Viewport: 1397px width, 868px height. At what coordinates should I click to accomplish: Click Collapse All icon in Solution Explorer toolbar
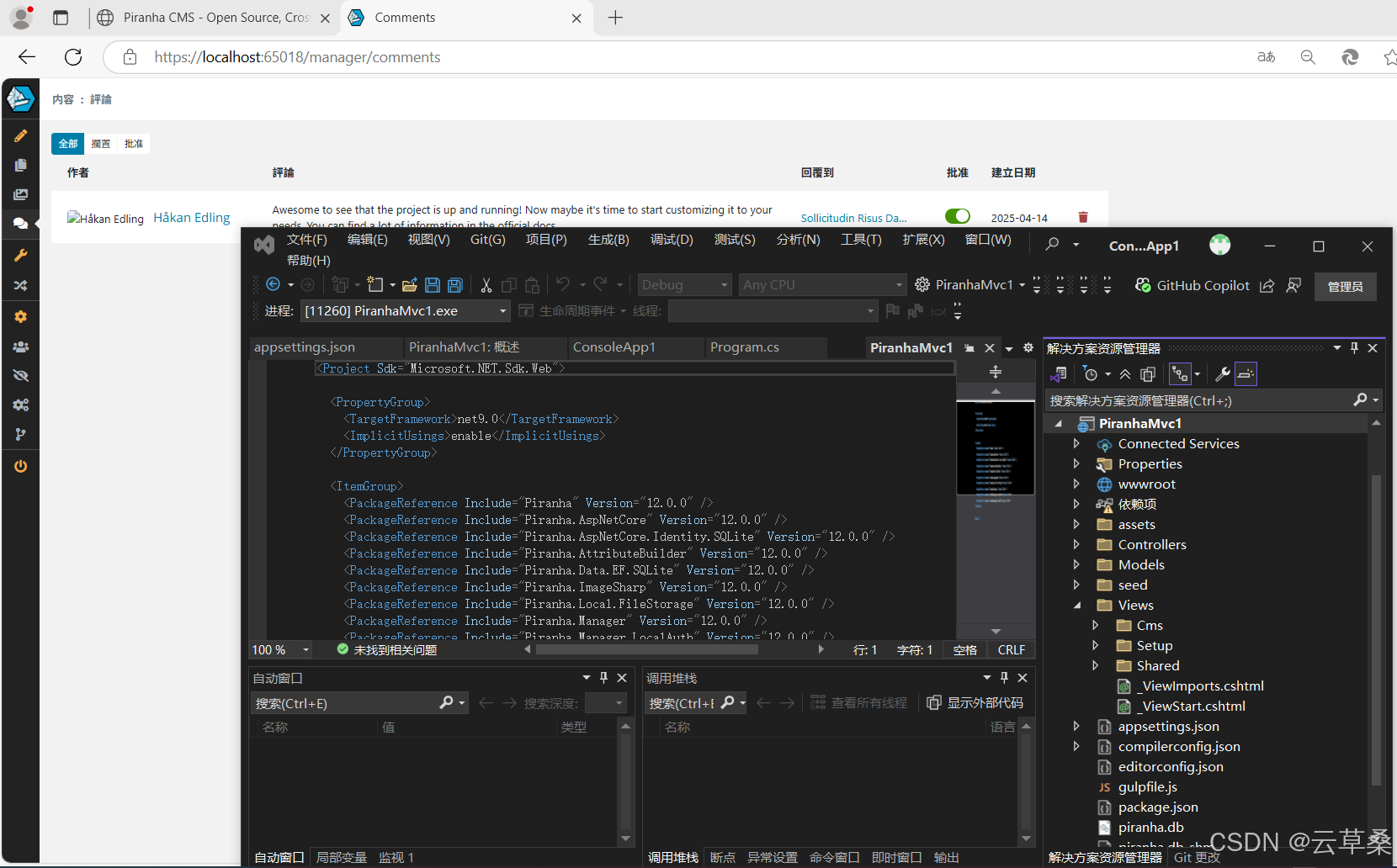click(1125, 374)
